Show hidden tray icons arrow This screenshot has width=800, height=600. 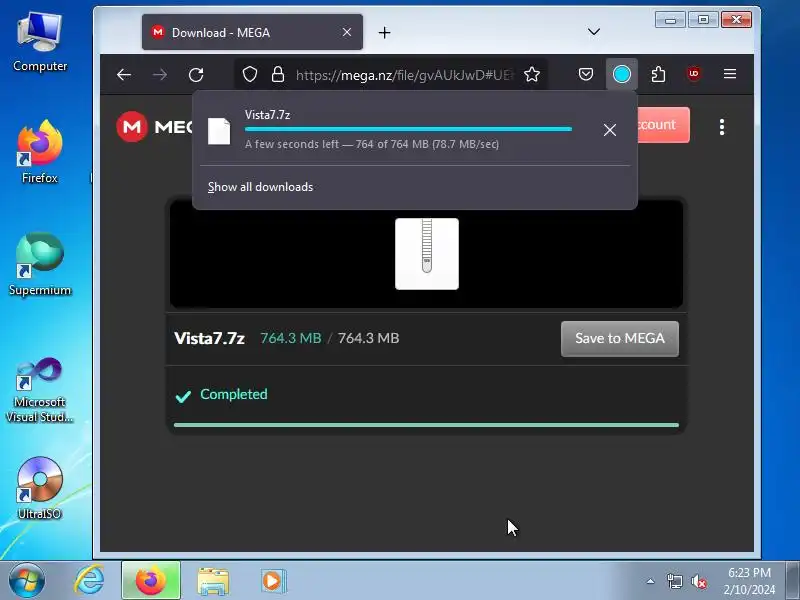tap(651, 581)
